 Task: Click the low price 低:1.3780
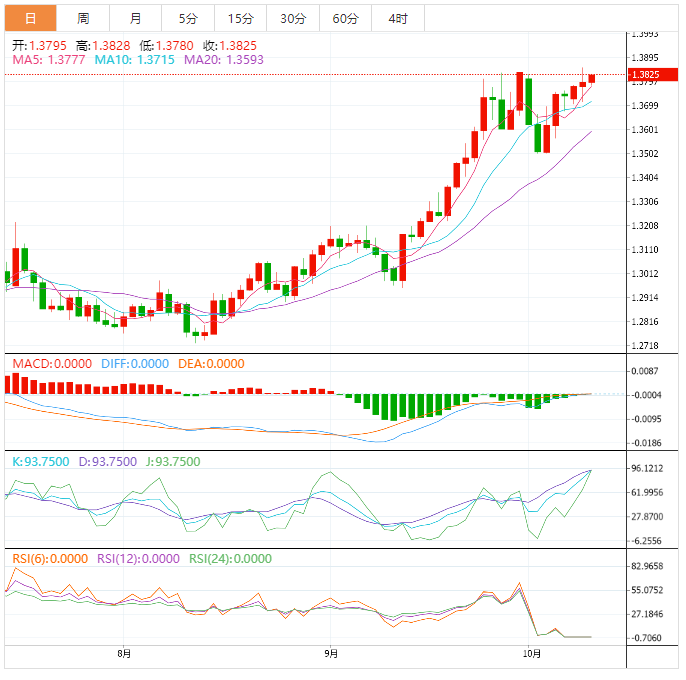(x=167, y=46)
